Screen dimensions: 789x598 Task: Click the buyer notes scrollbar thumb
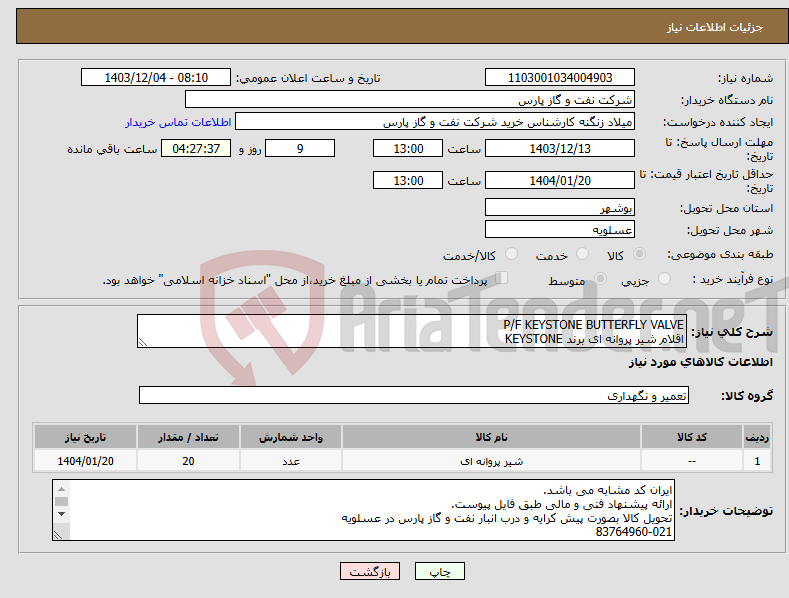pyautogui.click(x=61, y=501)
